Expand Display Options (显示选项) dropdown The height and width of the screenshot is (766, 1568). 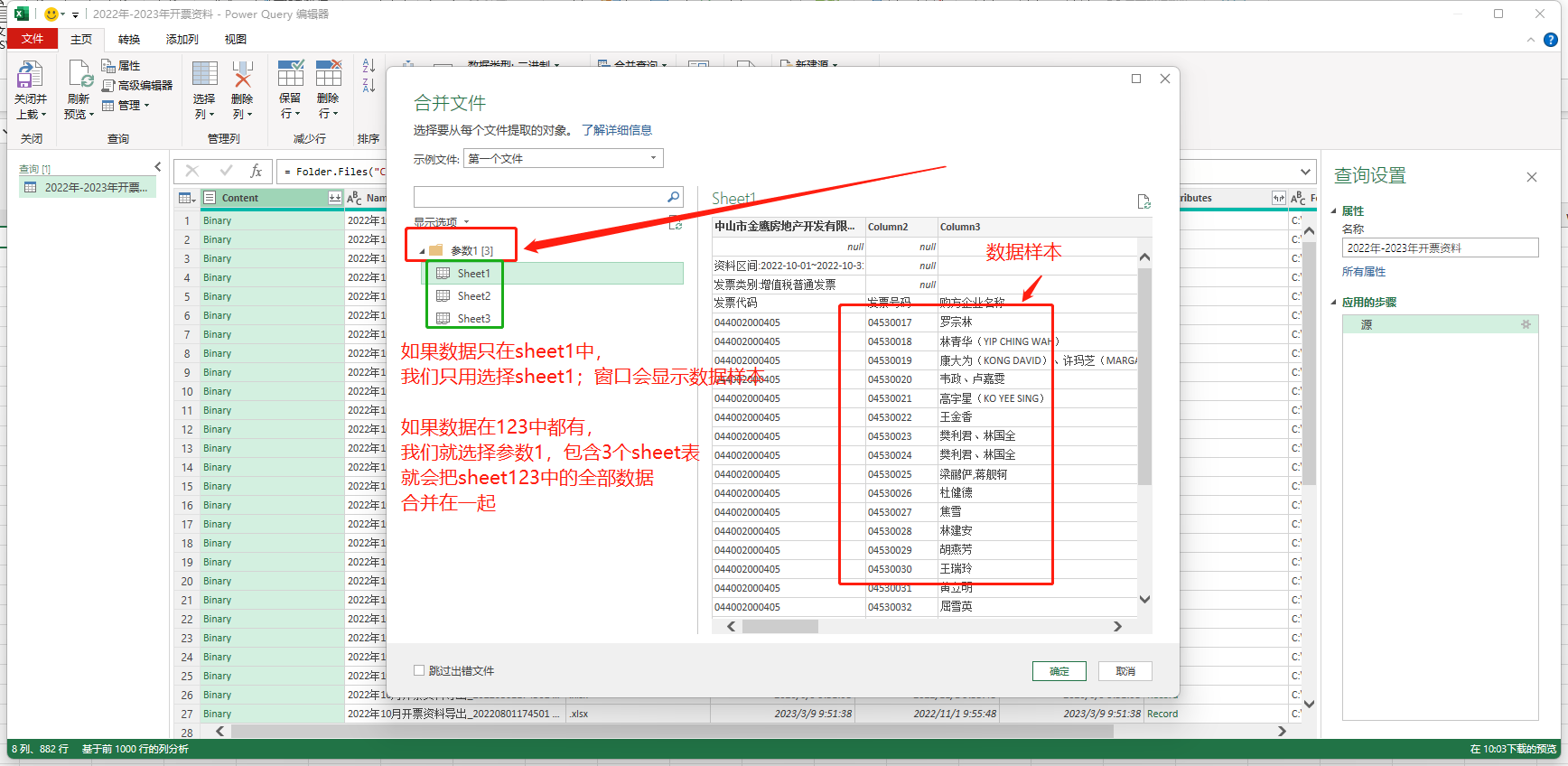coord(442,222)
